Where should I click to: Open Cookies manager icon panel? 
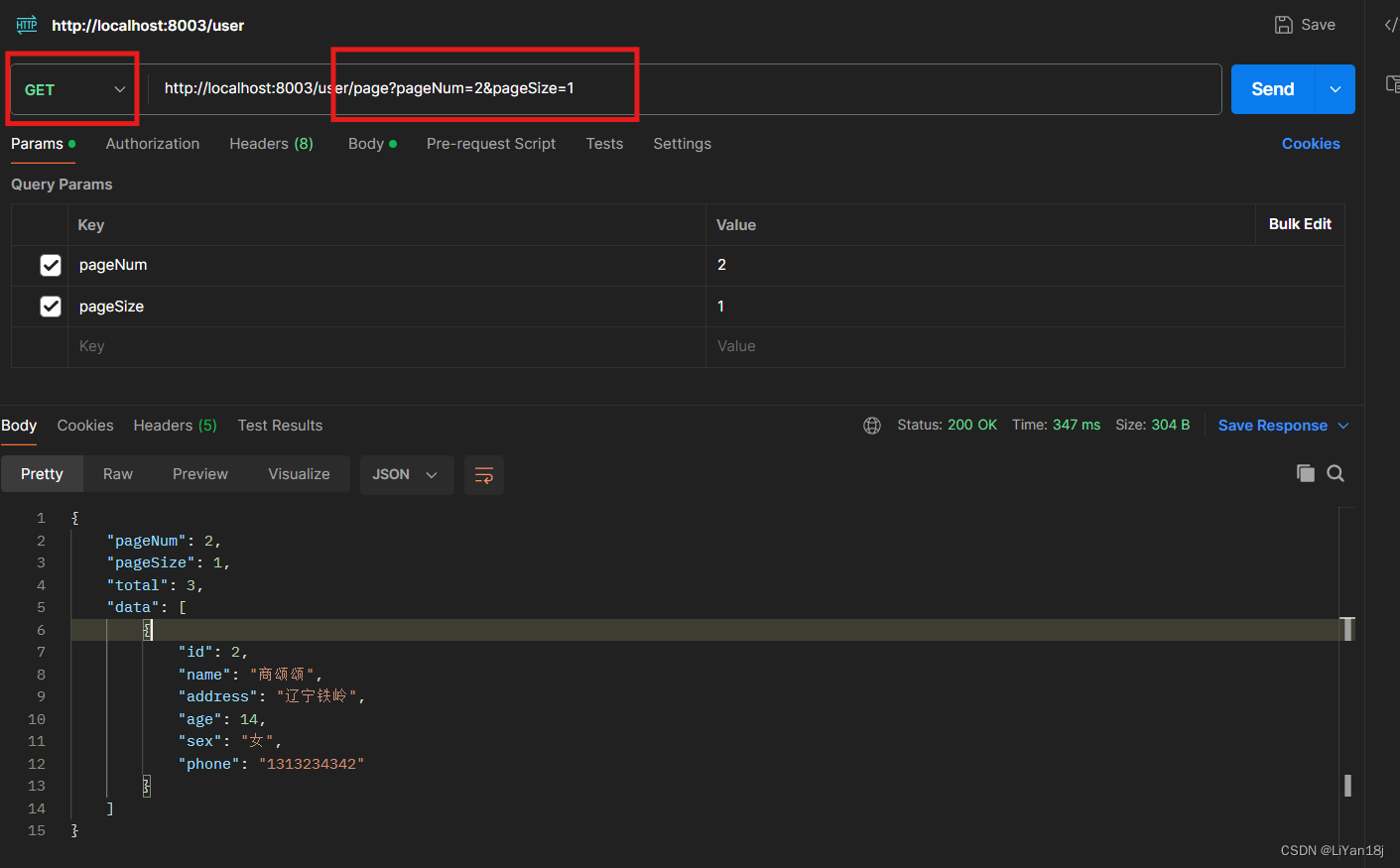(x=1311, y=143)
